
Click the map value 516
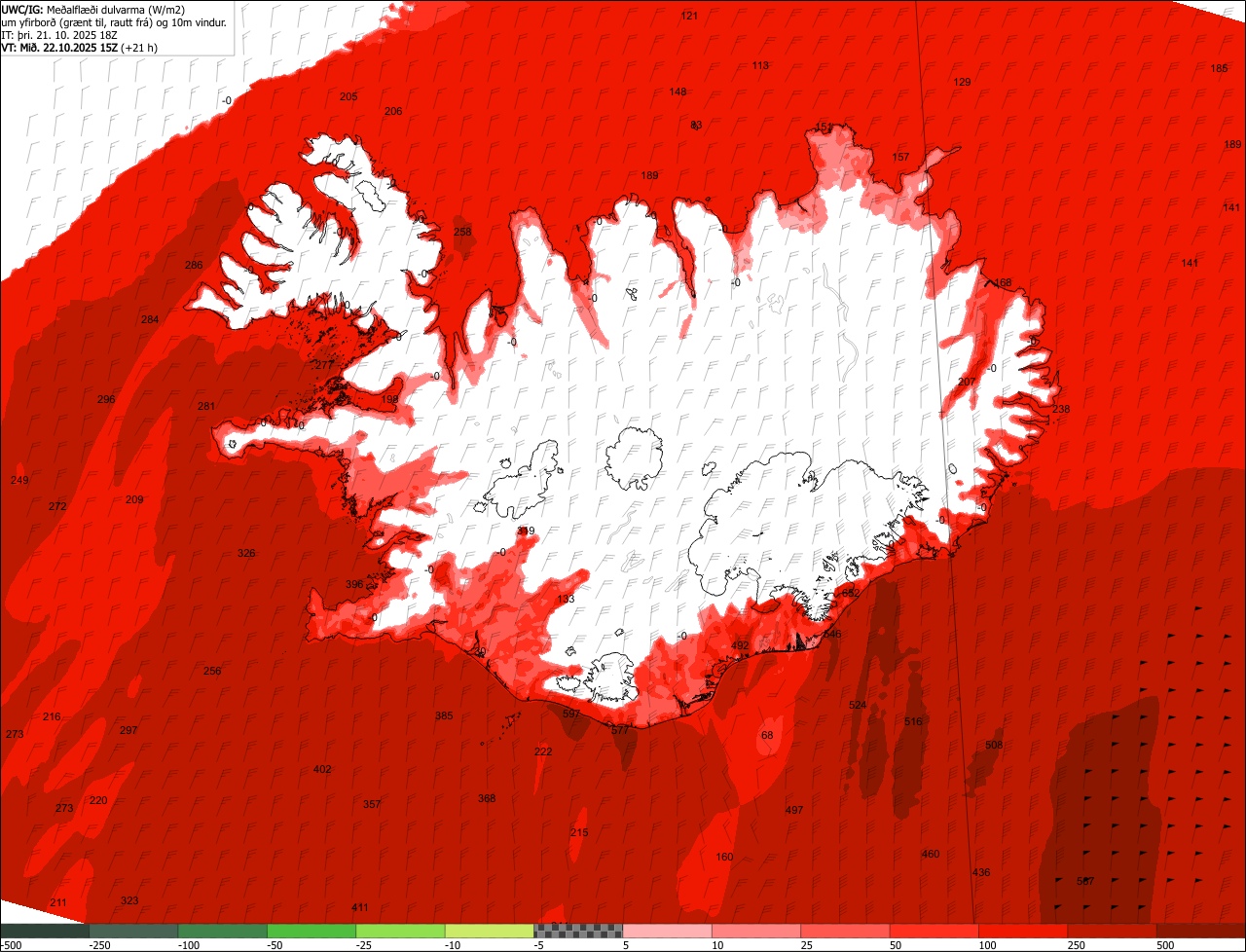913,721
